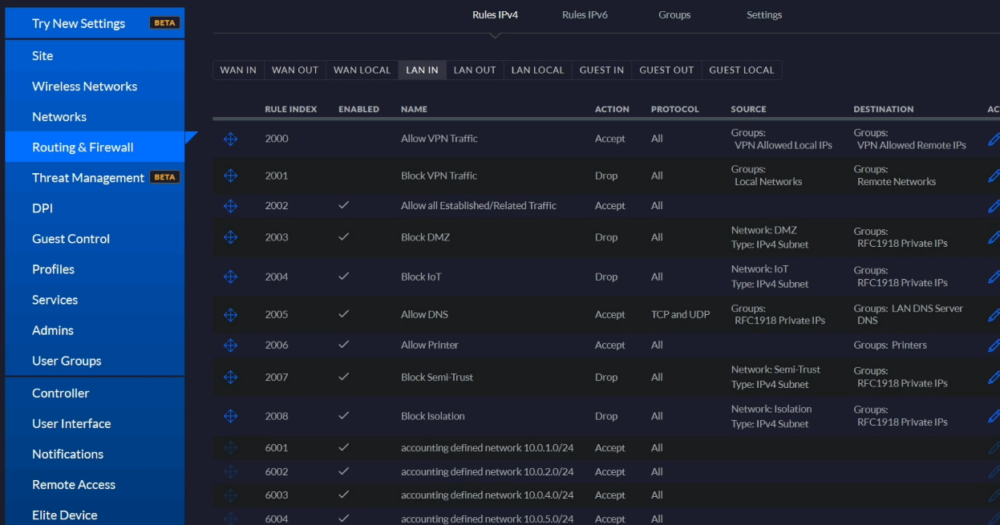Click the move handle for rule 2001

[230, 175]
